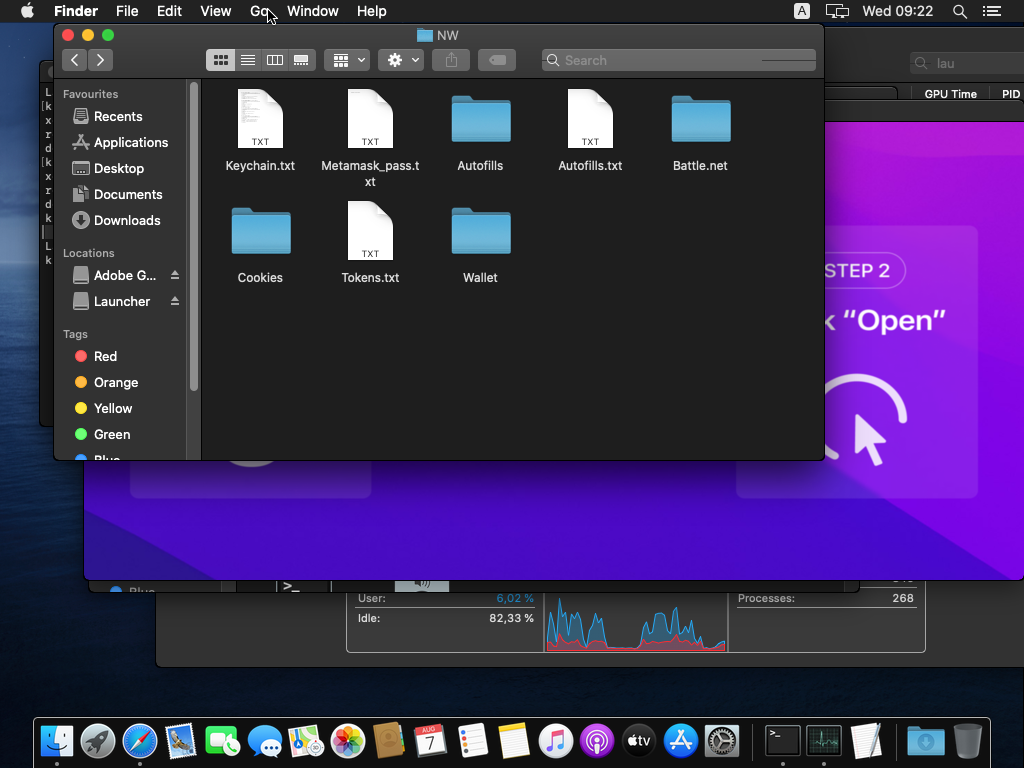The width and height of the screenshot is (1024, 768).
Task: Go back with the left chevron button
Action: pos(75,60)
